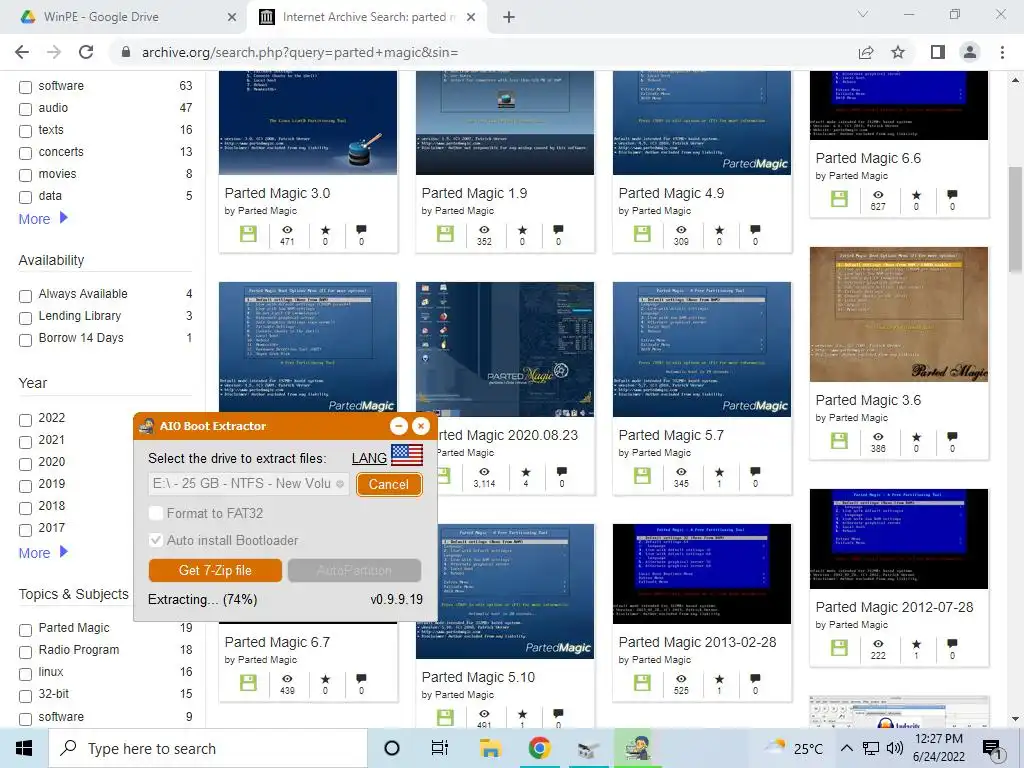Open the notification center icon
The width and height of the screenshot is (1024, 768).
click(x=992, y=749)
